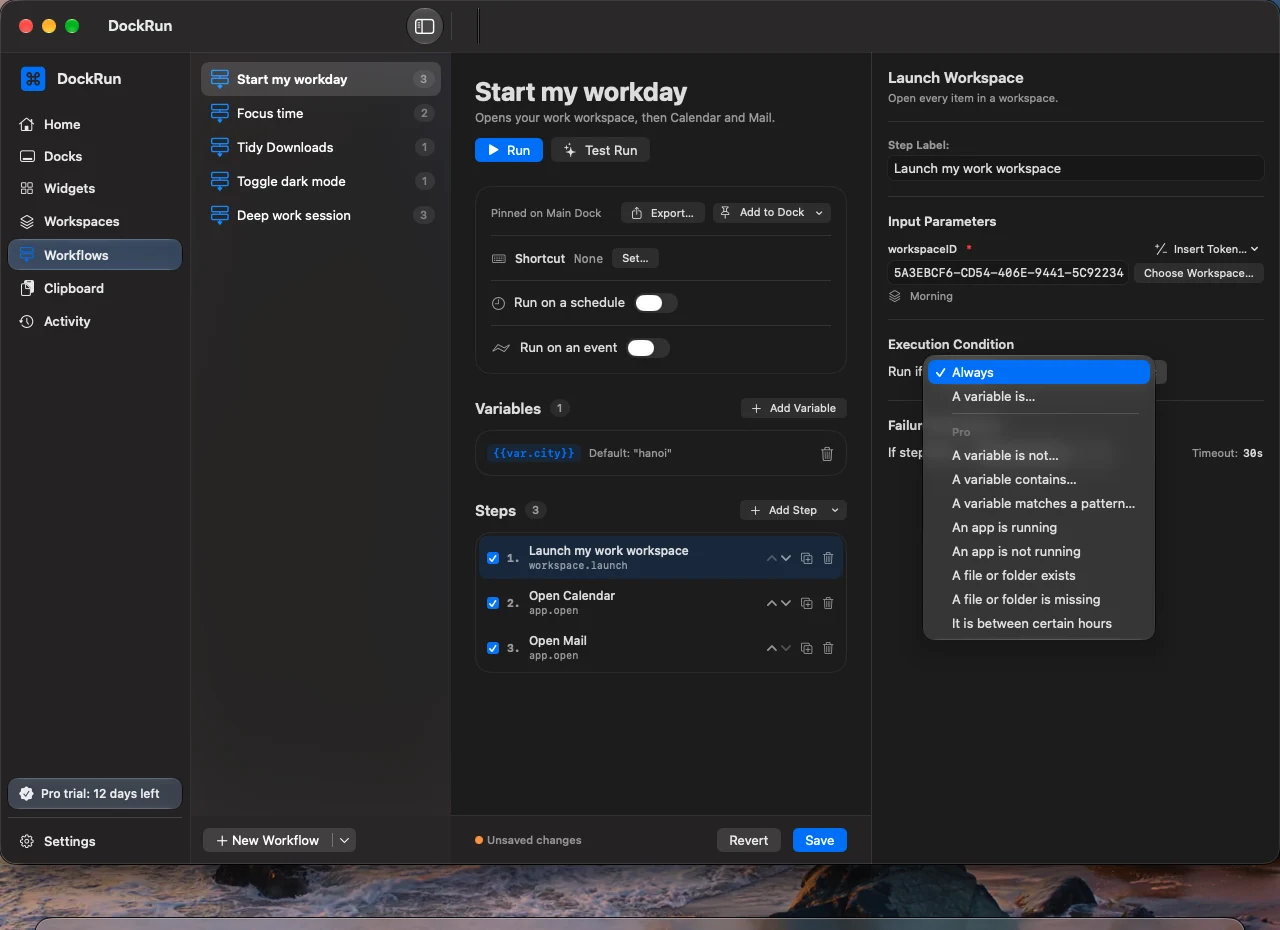Uncheck the Open Calendar step checkbox
The height and width of the screenshot is (930, 1280).
point(493,603)
